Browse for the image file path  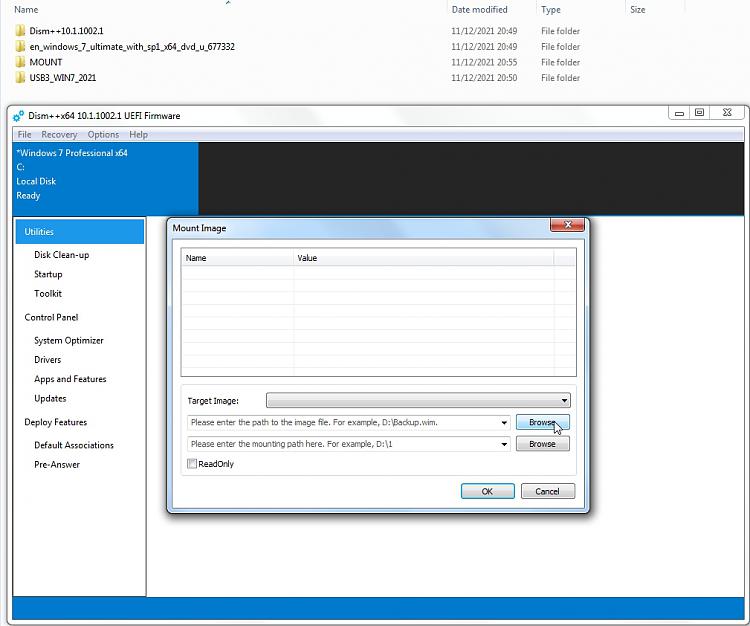pos(542,422)
